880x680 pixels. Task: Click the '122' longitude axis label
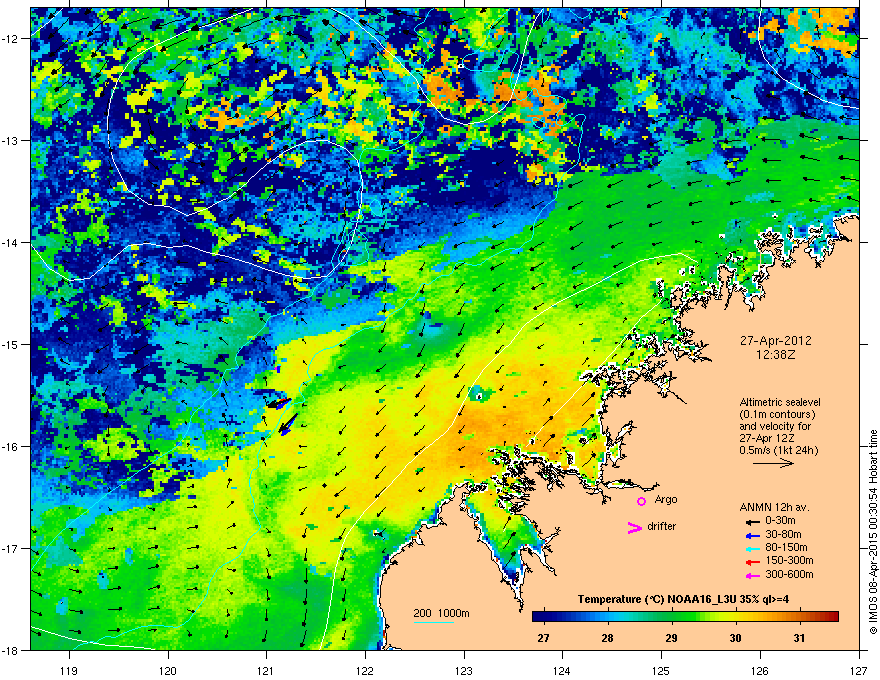365,670
